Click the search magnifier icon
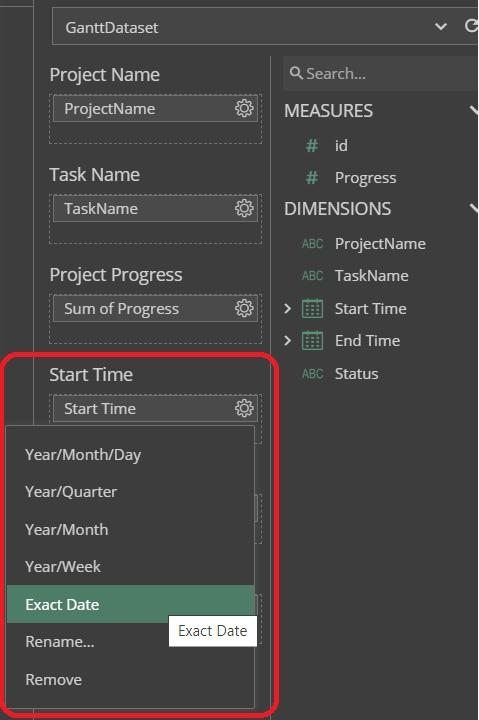Viewport: 479px width, 720px height. pos(296,73)
